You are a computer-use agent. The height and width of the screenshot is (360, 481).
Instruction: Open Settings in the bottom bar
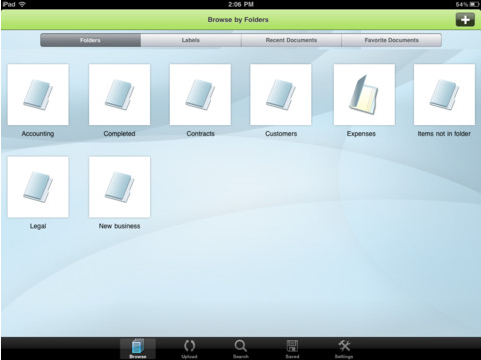point(344,349)
